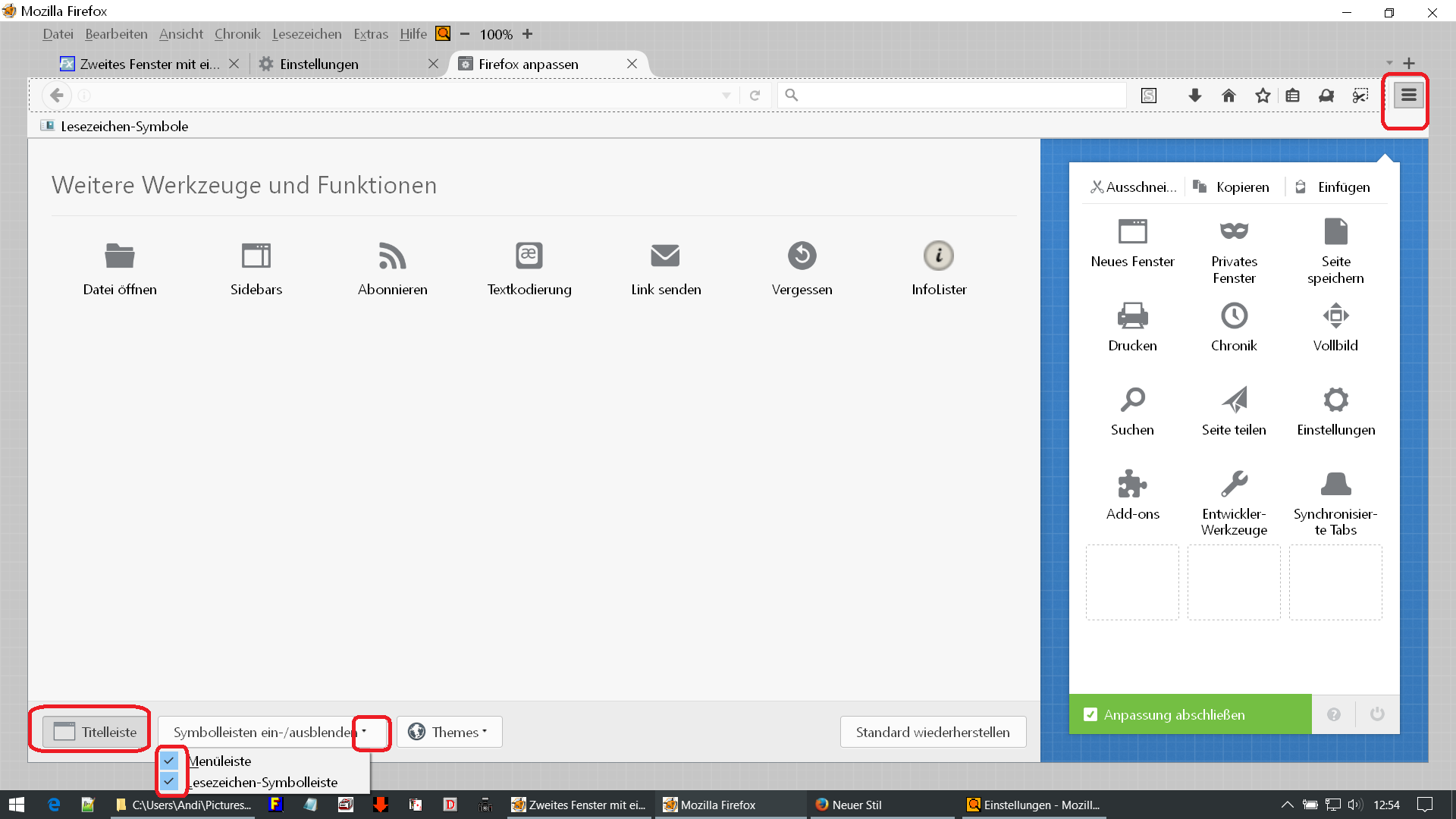Image resolution: width=1456 pixels, height=819 pixels.
Task: Click Anpassung abschließen button
Action: 1189,714
